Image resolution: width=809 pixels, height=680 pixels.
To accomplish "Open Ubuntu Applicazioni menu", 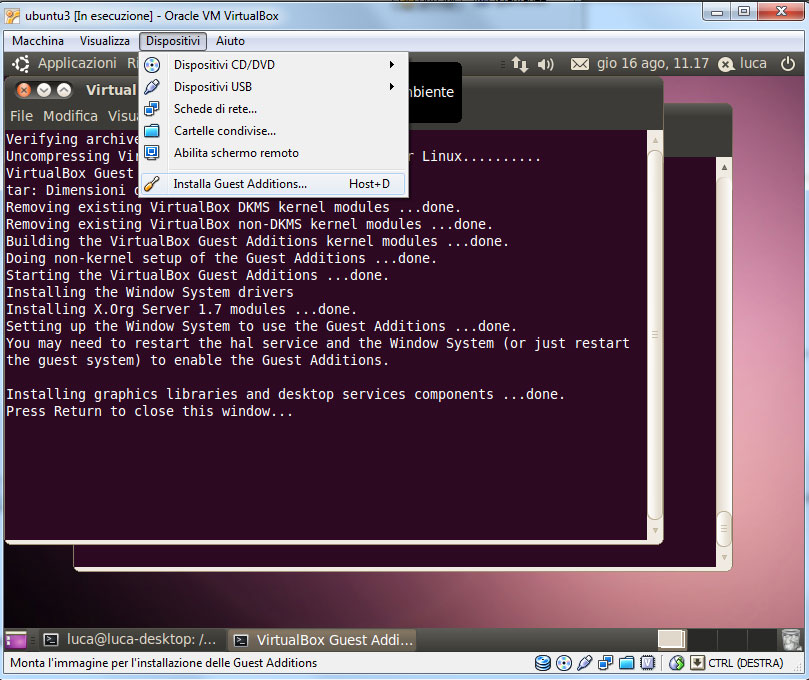I will [x=77, y=63].
